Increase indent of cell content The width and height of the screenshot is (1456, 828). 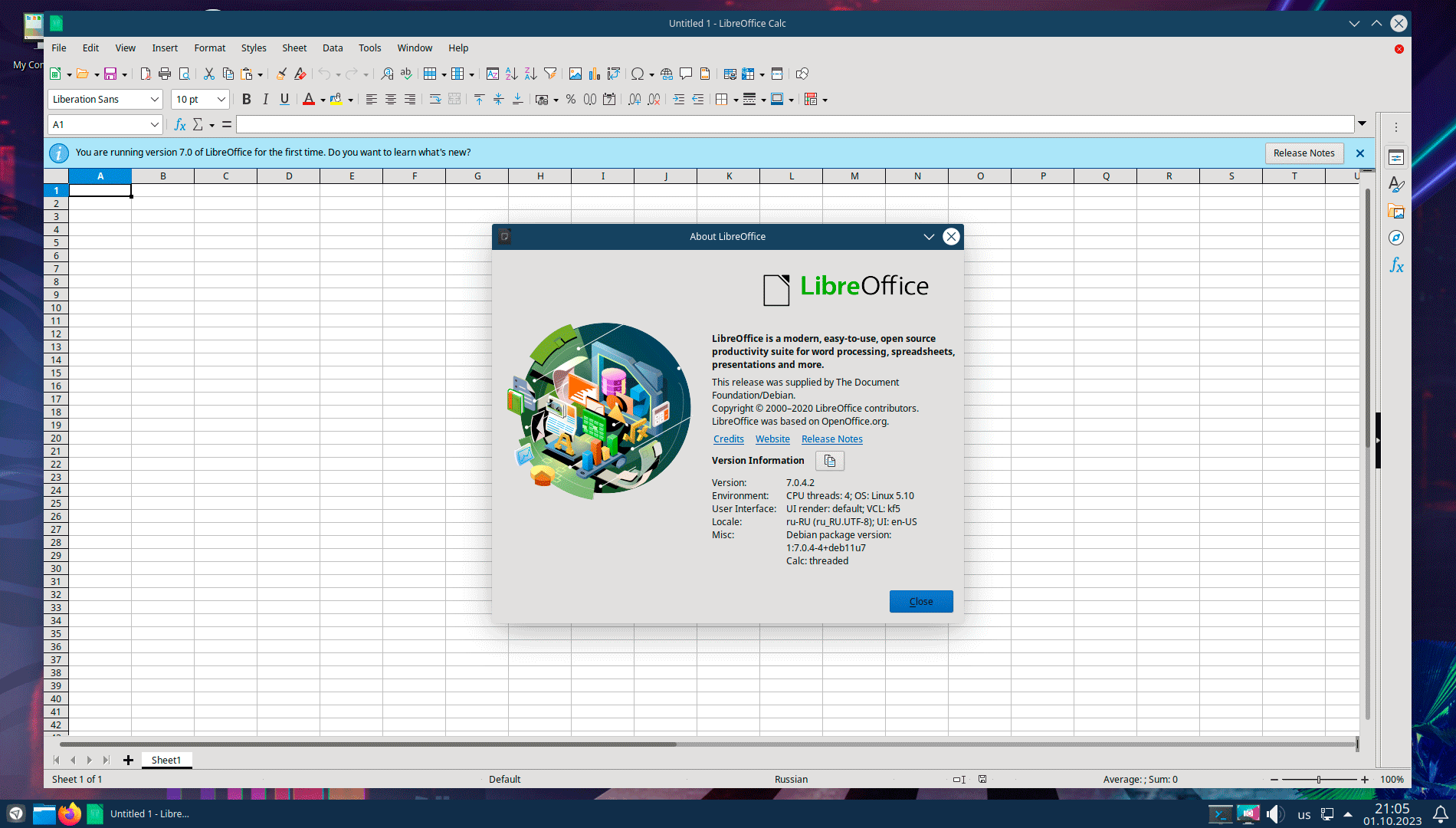[678, 99]
